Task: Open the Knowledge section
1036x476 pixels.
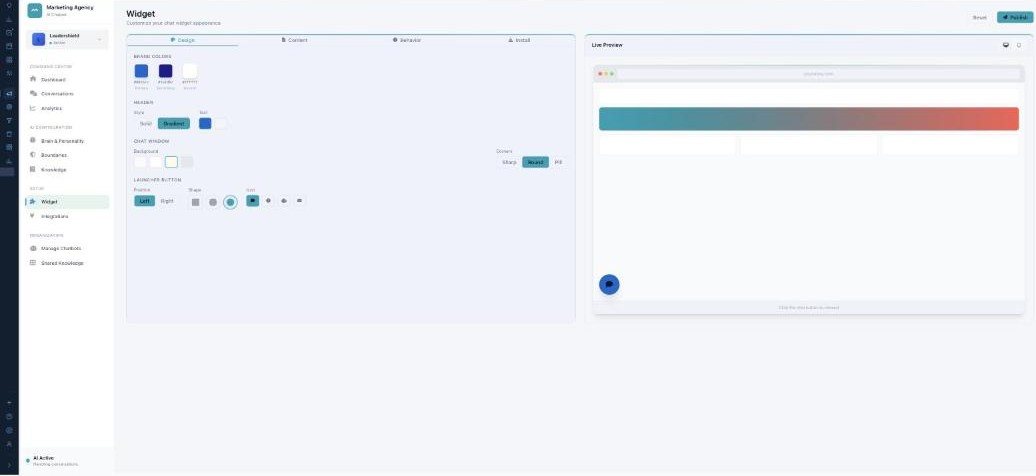Action: pyautogui.click(x=67, y=170)
